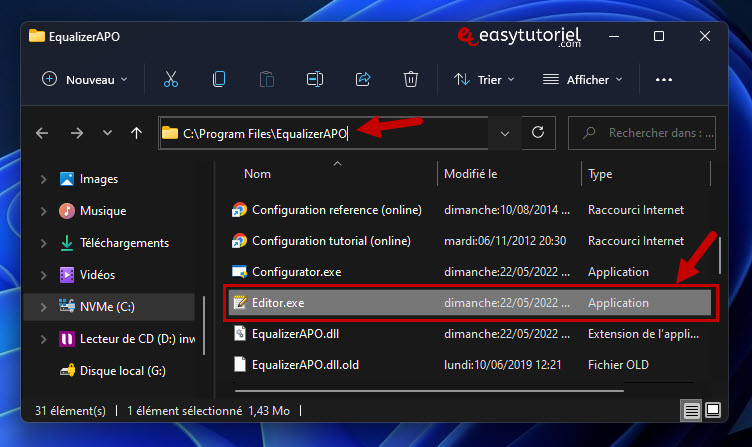Click the Share icon in toolbar

click(x=363, y=79)
